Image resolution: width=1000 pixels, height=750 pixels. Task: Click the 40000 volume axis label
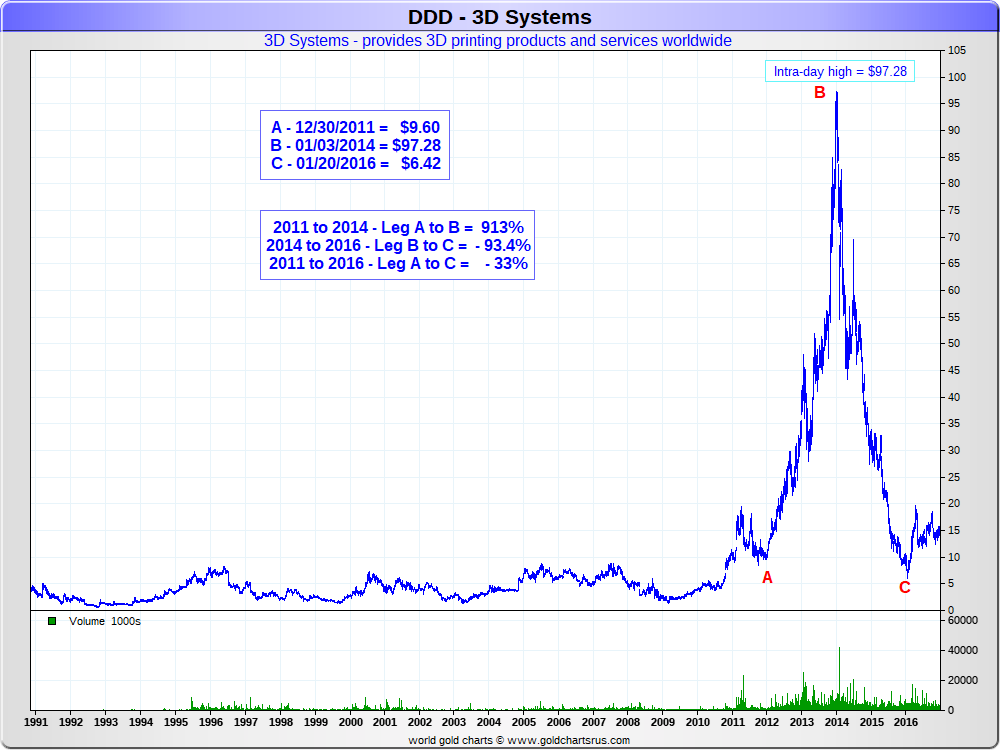(963, 651)
